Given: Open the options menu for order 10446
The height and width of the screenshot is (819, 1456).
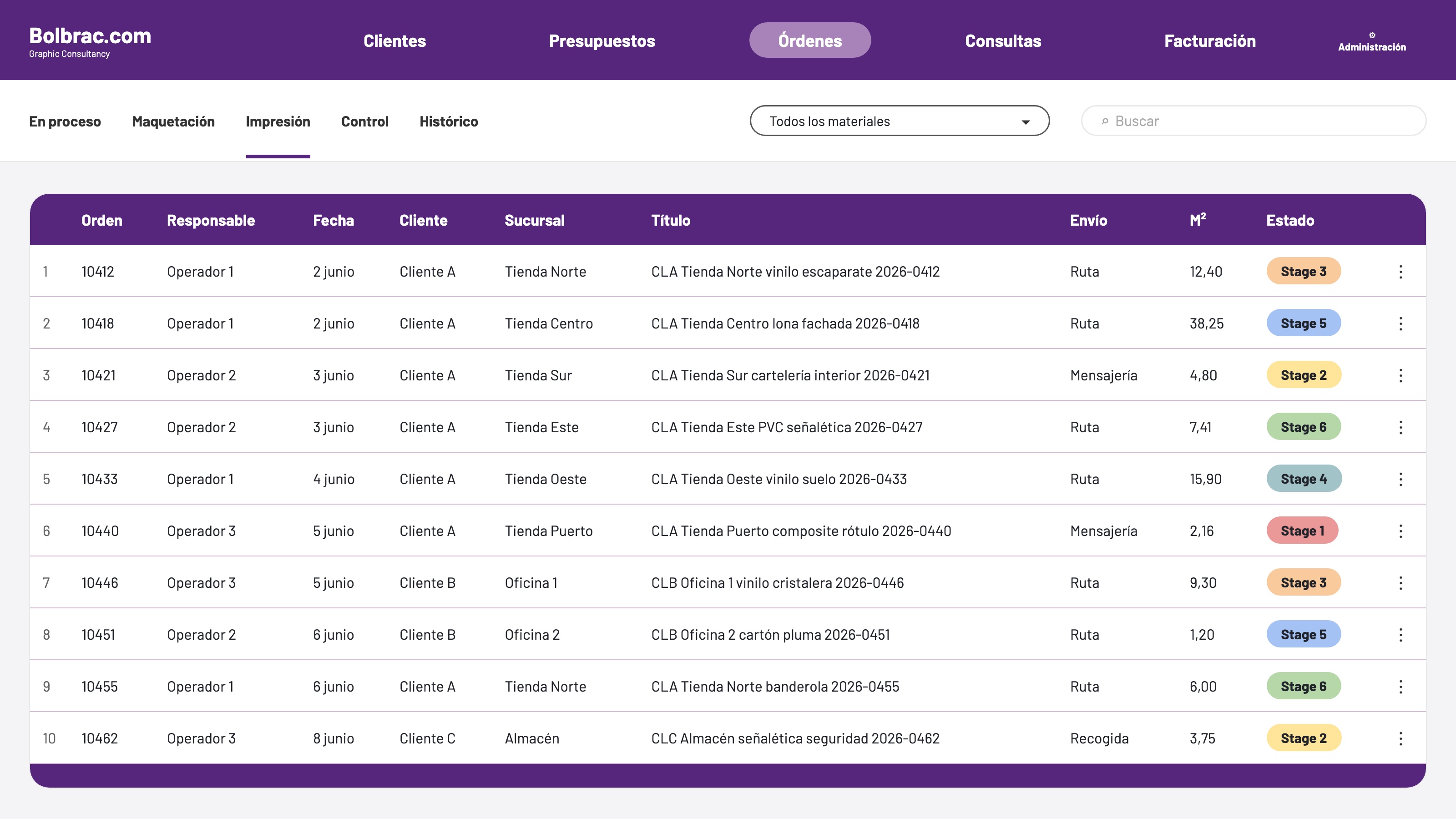Looking at the screenshot, I should coord(1400,583).
